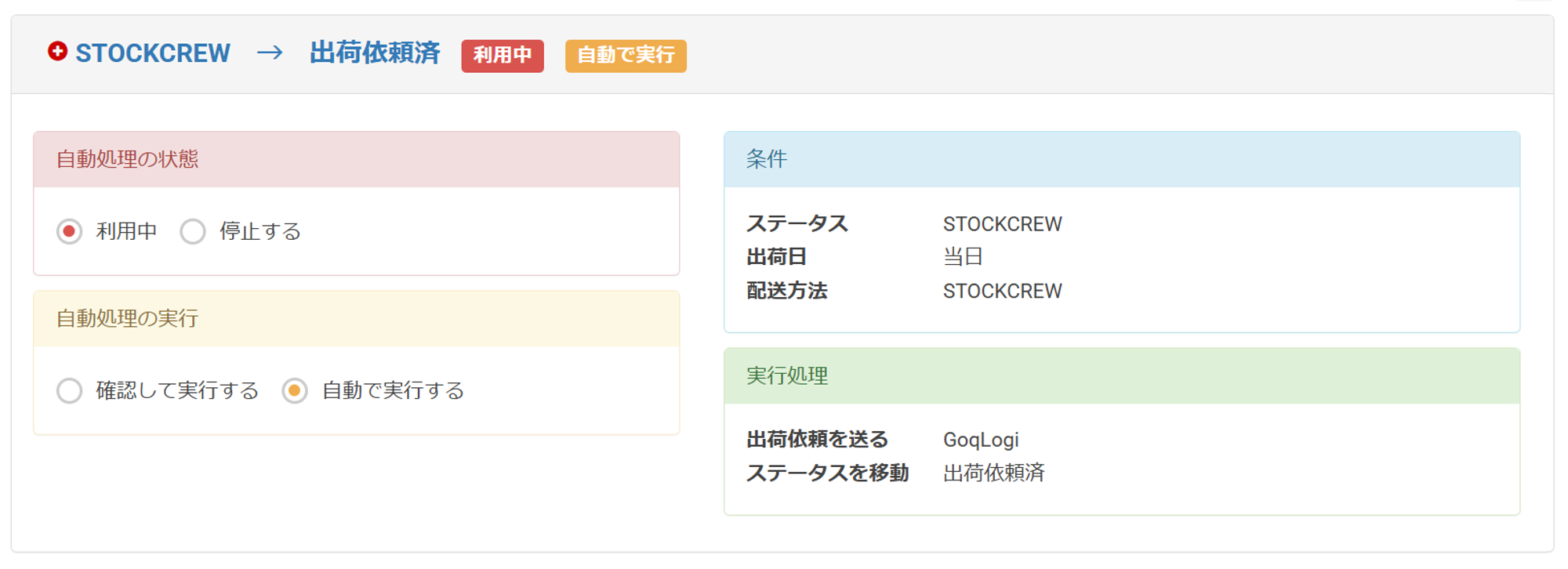Select the 利用中 radio button
1568x569 pixels.
(x=70, y=232)
